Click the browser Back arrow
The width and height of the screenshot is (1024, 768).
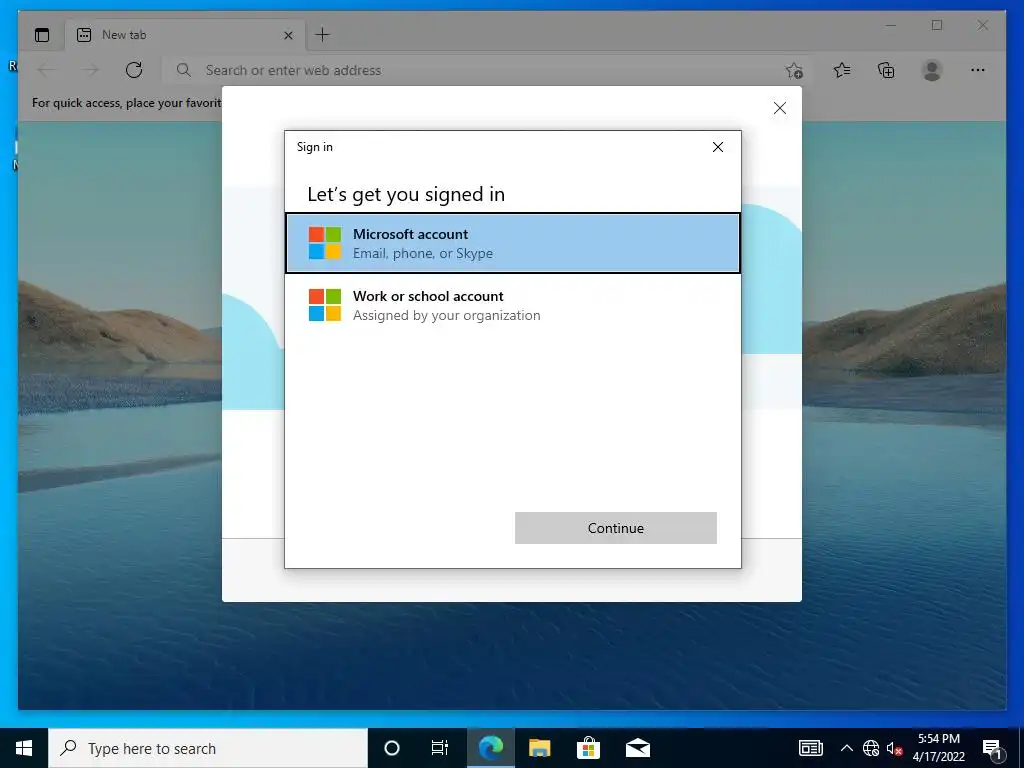click(x=46, y=70)
